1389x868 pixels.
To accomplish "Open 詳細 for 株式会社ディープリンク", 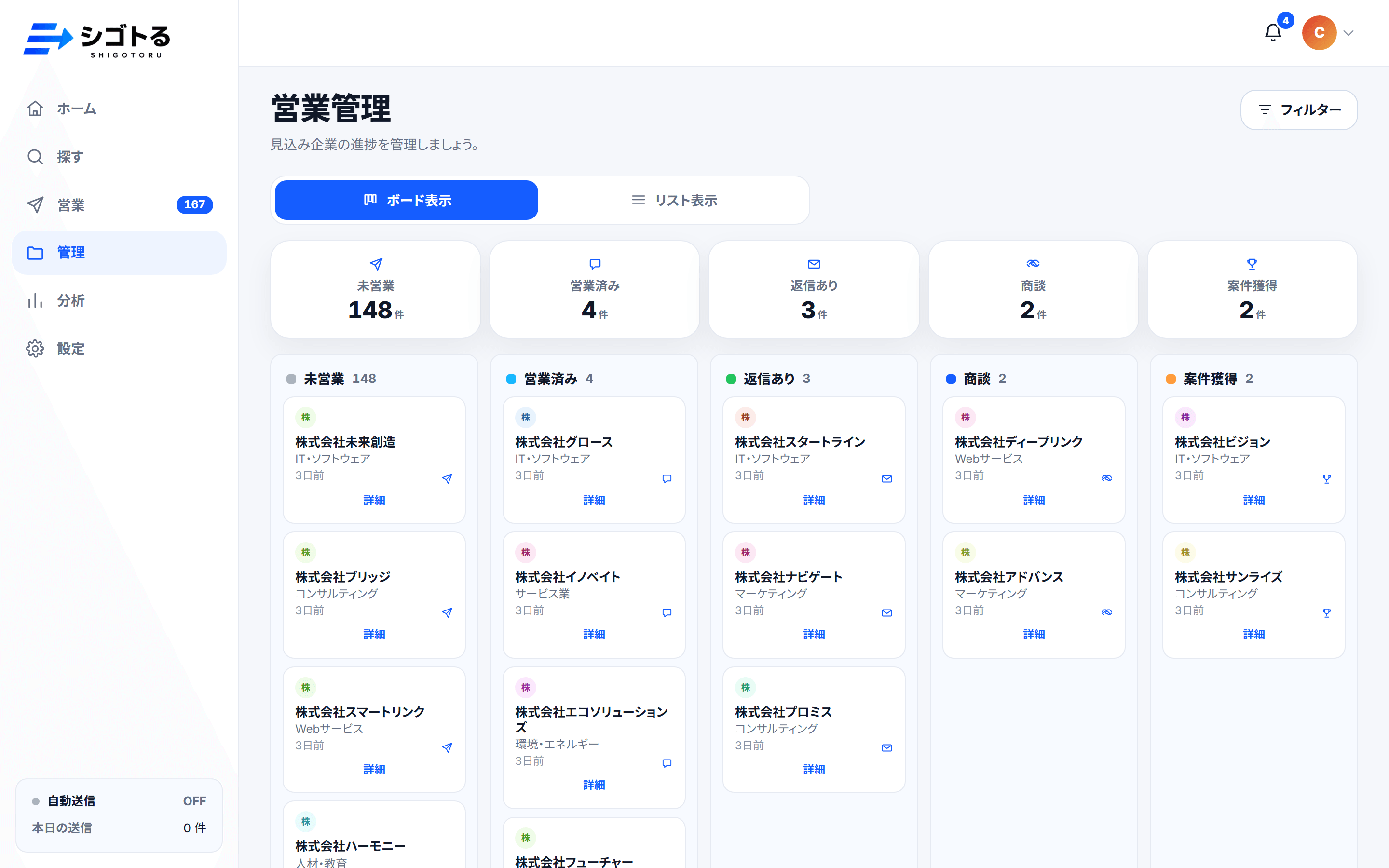I will pos(1034,501).
